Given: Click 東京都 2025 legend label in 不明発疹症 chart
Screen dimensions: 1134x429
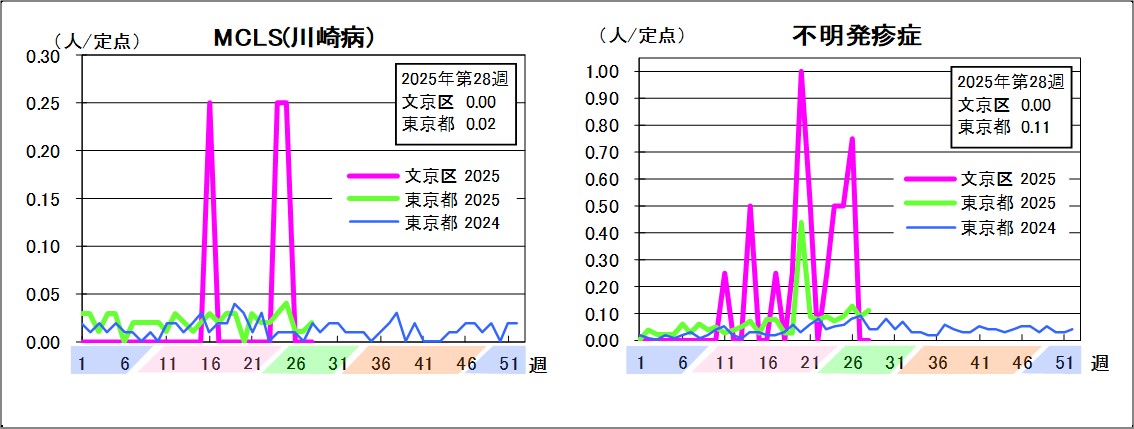Looking at the screenshot, I should [1008, 203].
